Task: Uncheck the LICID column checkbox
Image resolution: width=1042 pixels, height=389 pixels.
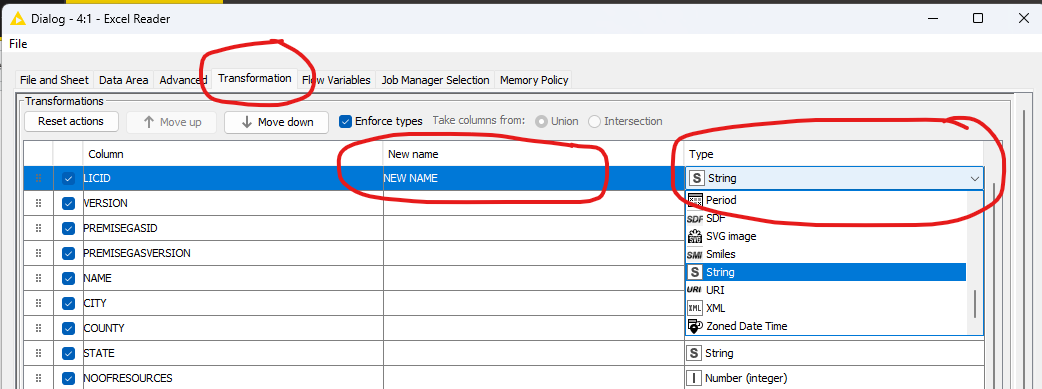Action: pyautogui.click(x=68, y=178)
